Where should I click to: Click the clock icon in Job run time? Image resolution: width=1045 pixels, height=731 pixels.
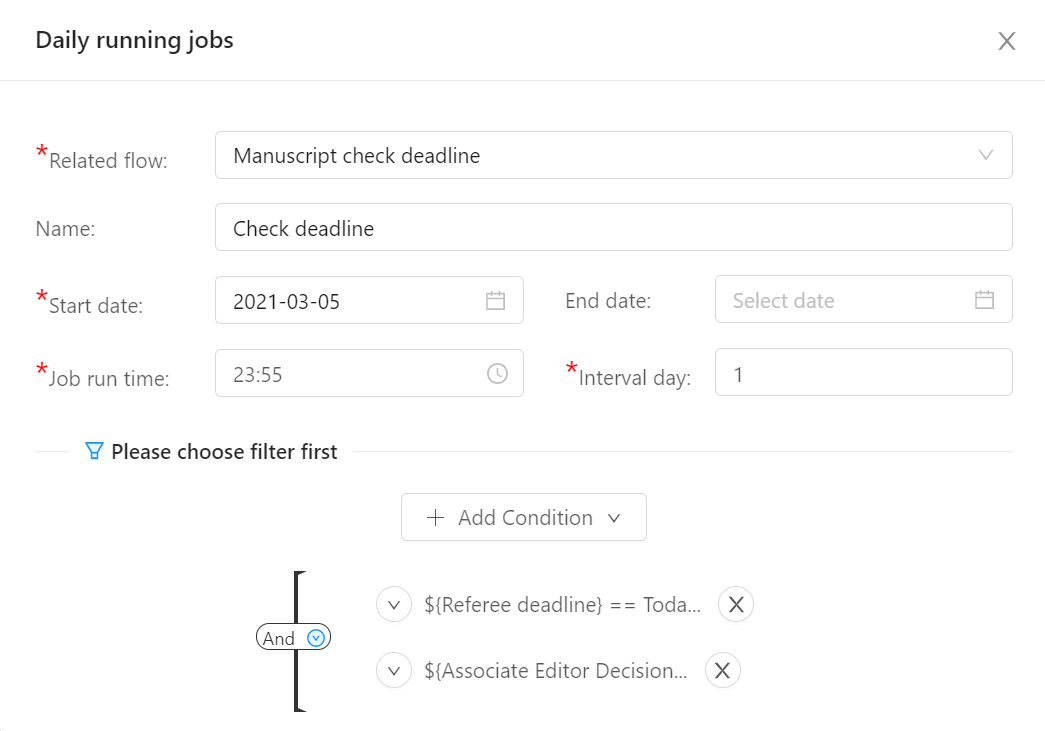point(497,373)
